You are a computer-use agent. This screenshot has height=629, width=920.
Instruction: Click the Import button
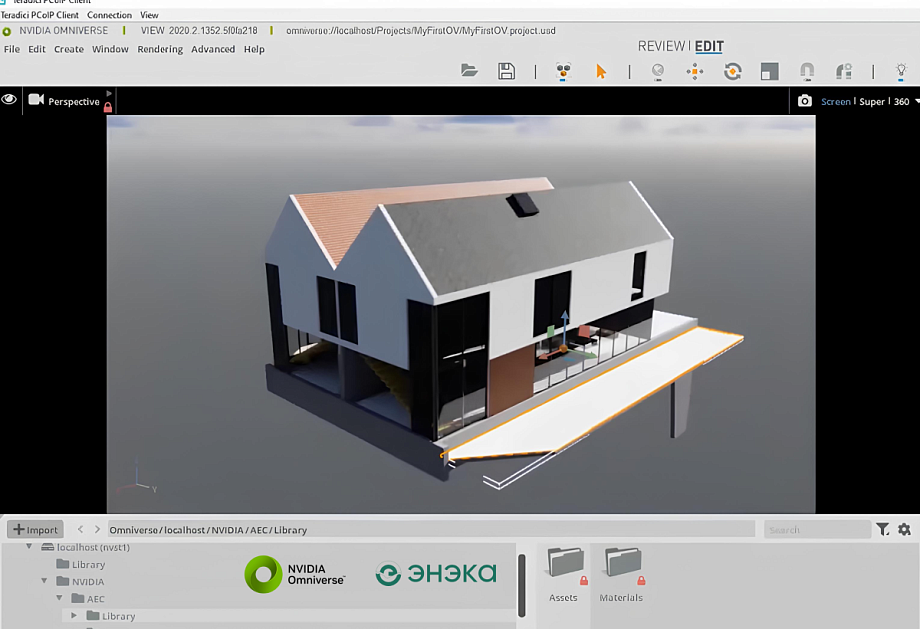35,530
